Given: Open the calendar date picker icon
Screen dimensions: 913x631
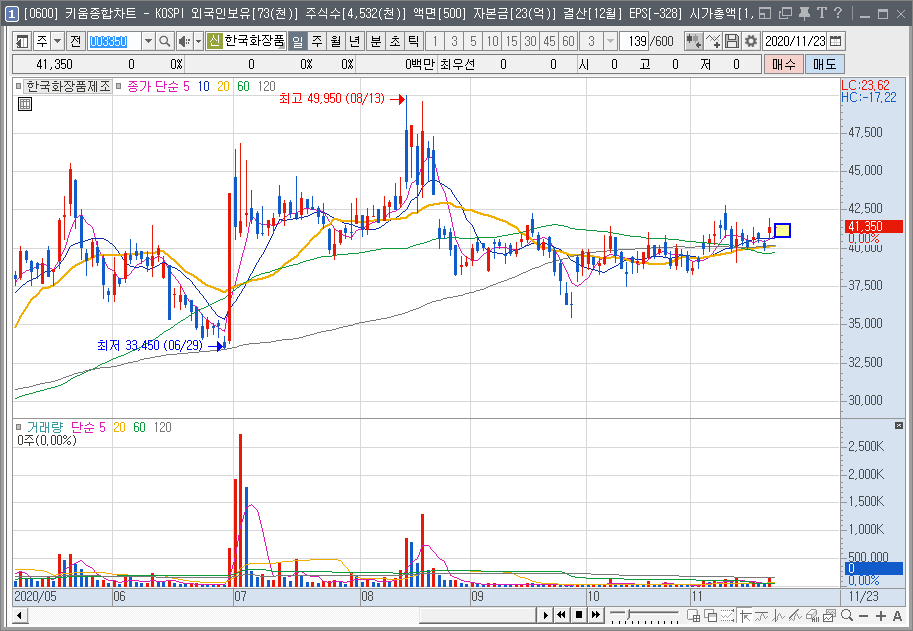Looking at the screenshot, I should (x=836, y=41).
